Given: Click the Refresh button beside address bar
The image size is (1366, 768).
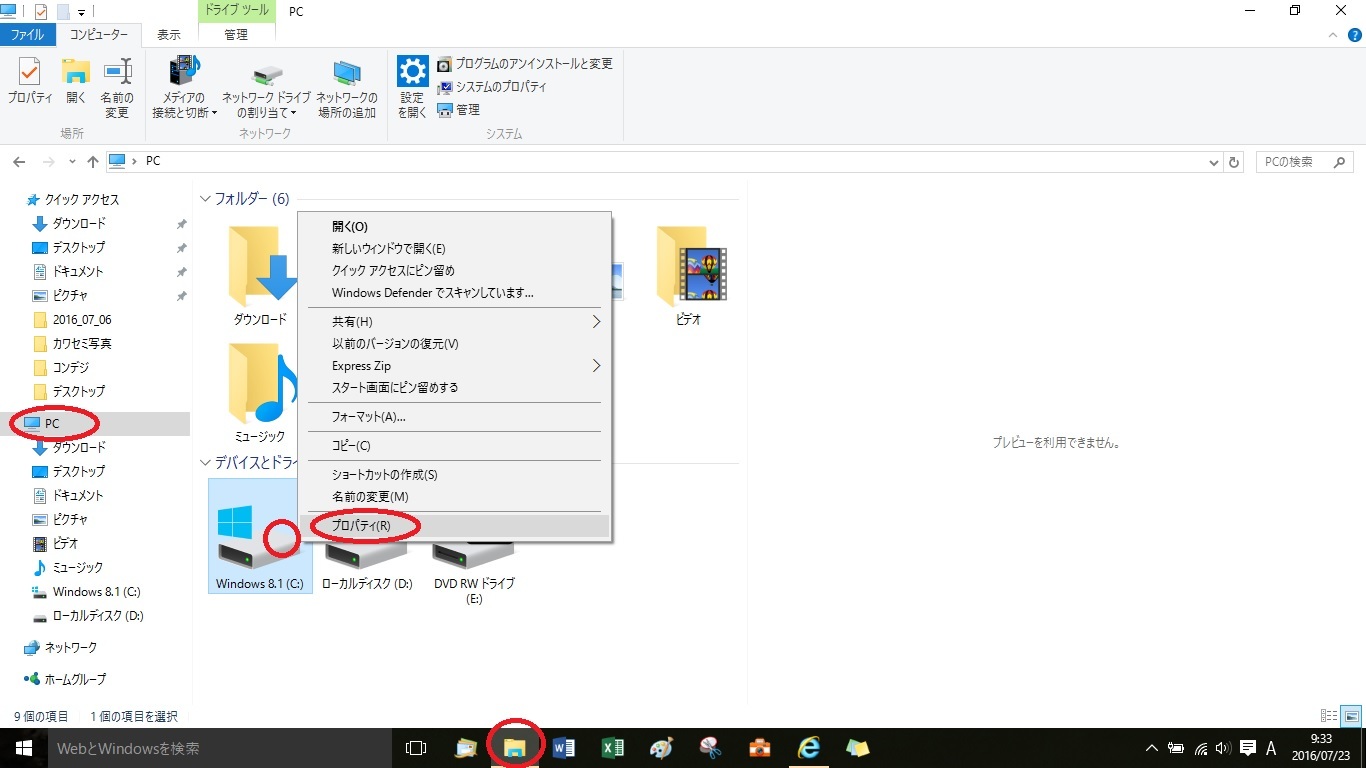Looking at the screenshot, I should click(x=1234, y=162).
